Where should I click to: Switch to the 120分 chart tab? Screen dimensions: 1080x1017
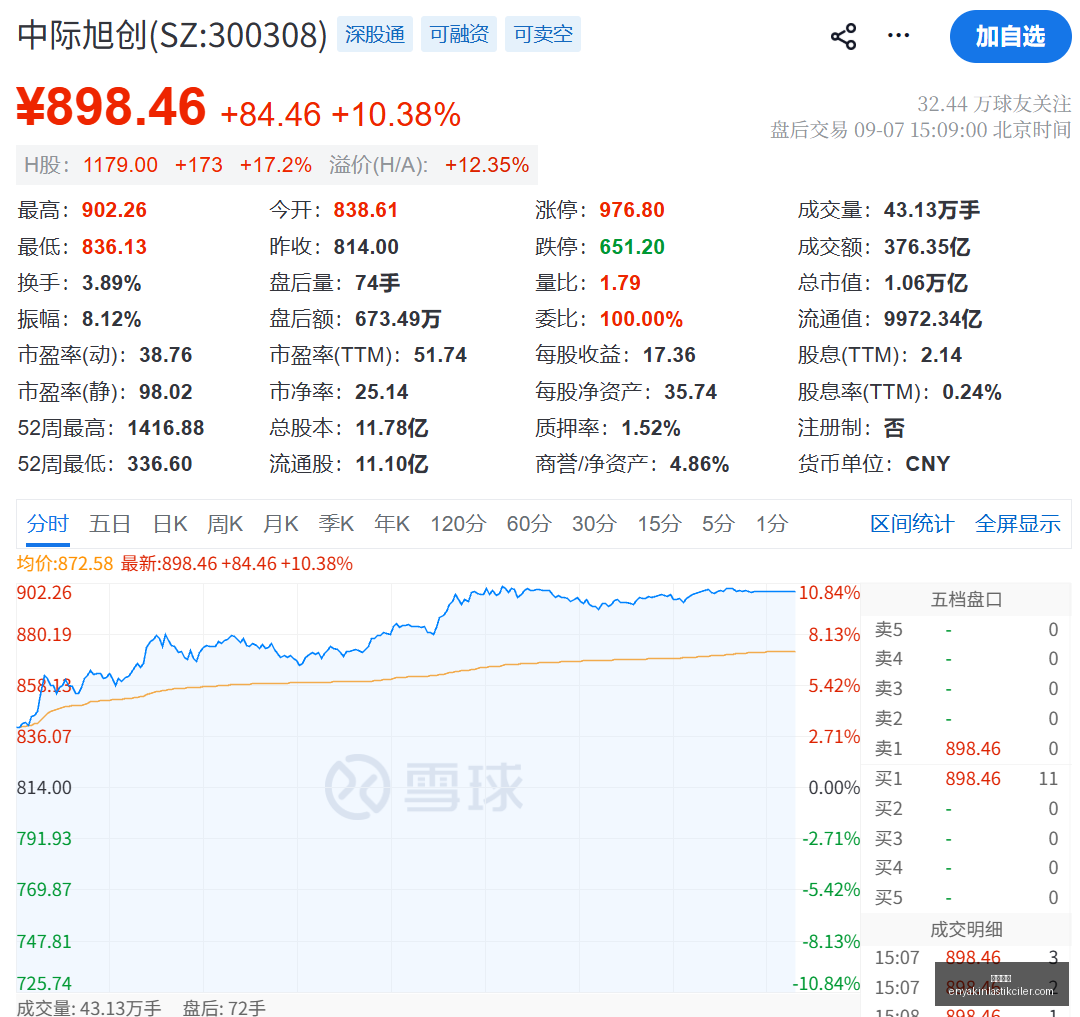[x=458, y=524]
